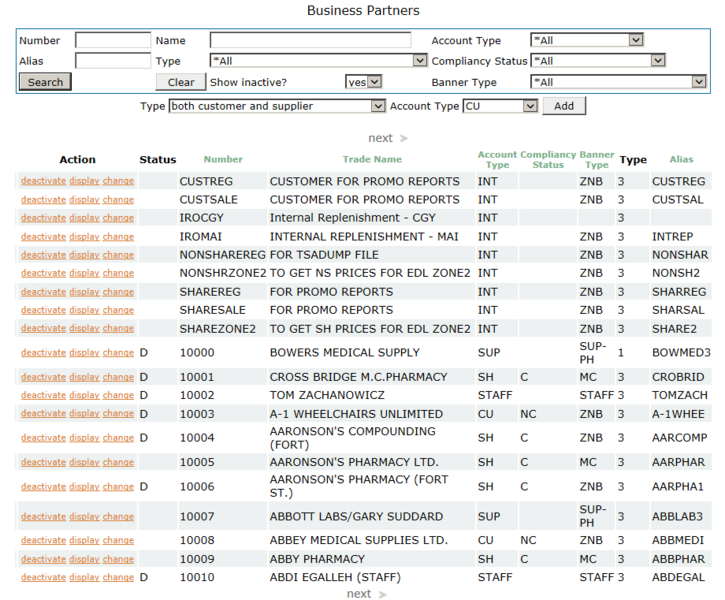Viewport: 725px width, 600px height.
Task: Display the IROCGY partner
Action: [84, 218]
